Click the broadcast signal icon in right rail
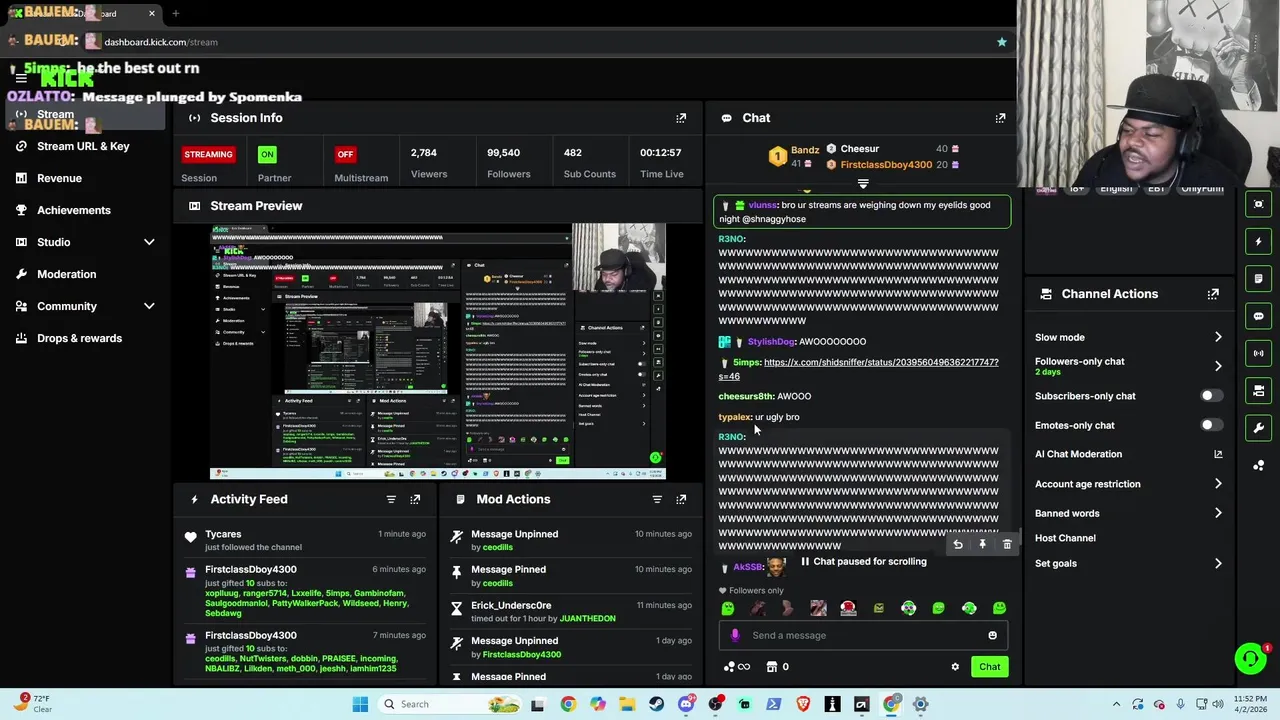The width and height of the screenshot is (1280, 720). tap(1259, 353)
